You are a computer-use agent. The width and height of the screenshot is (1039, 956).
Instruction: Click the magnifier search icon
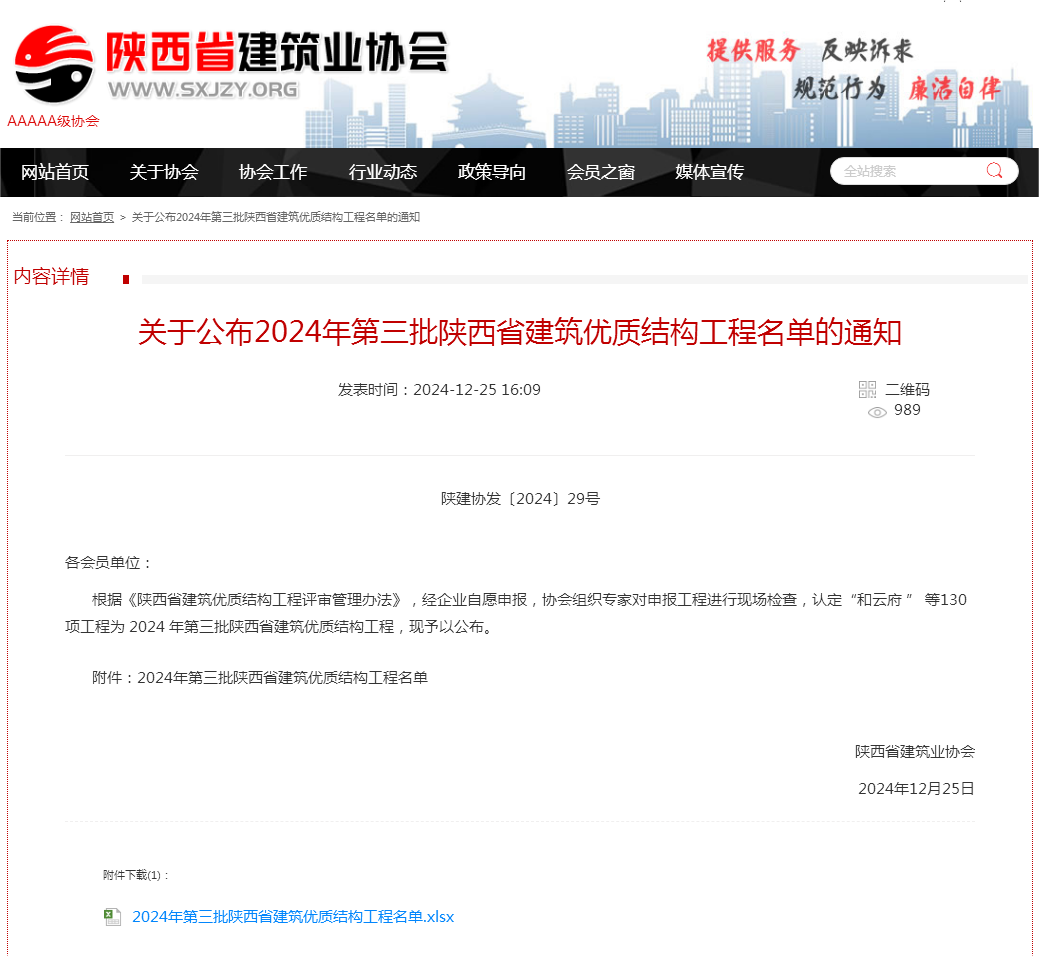994,171
